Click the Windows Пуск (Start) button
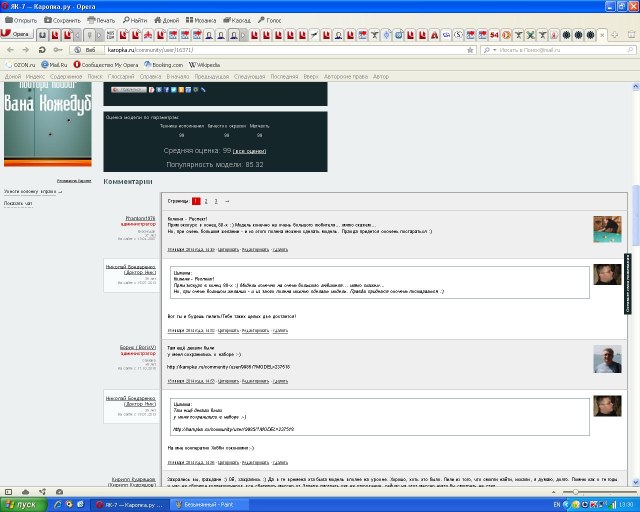 (22, 505)
